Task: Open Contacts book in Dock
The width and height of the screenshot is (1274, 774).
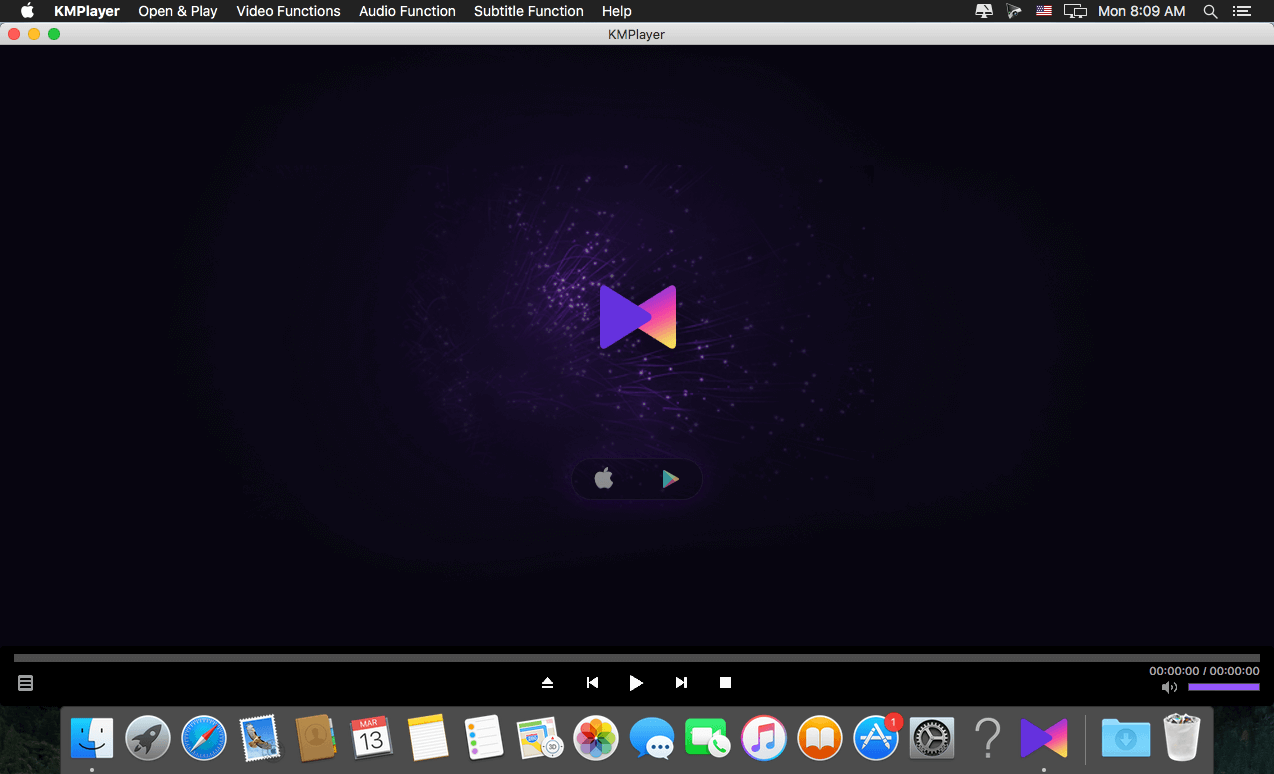Action: [x=316, y=739]
